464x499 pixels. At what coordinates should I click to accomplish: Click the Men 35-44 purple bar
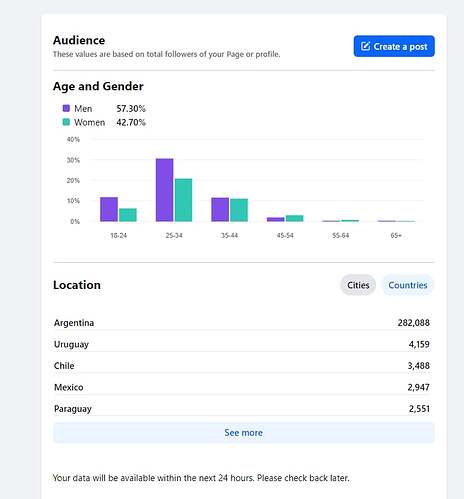tap(220, 210)
